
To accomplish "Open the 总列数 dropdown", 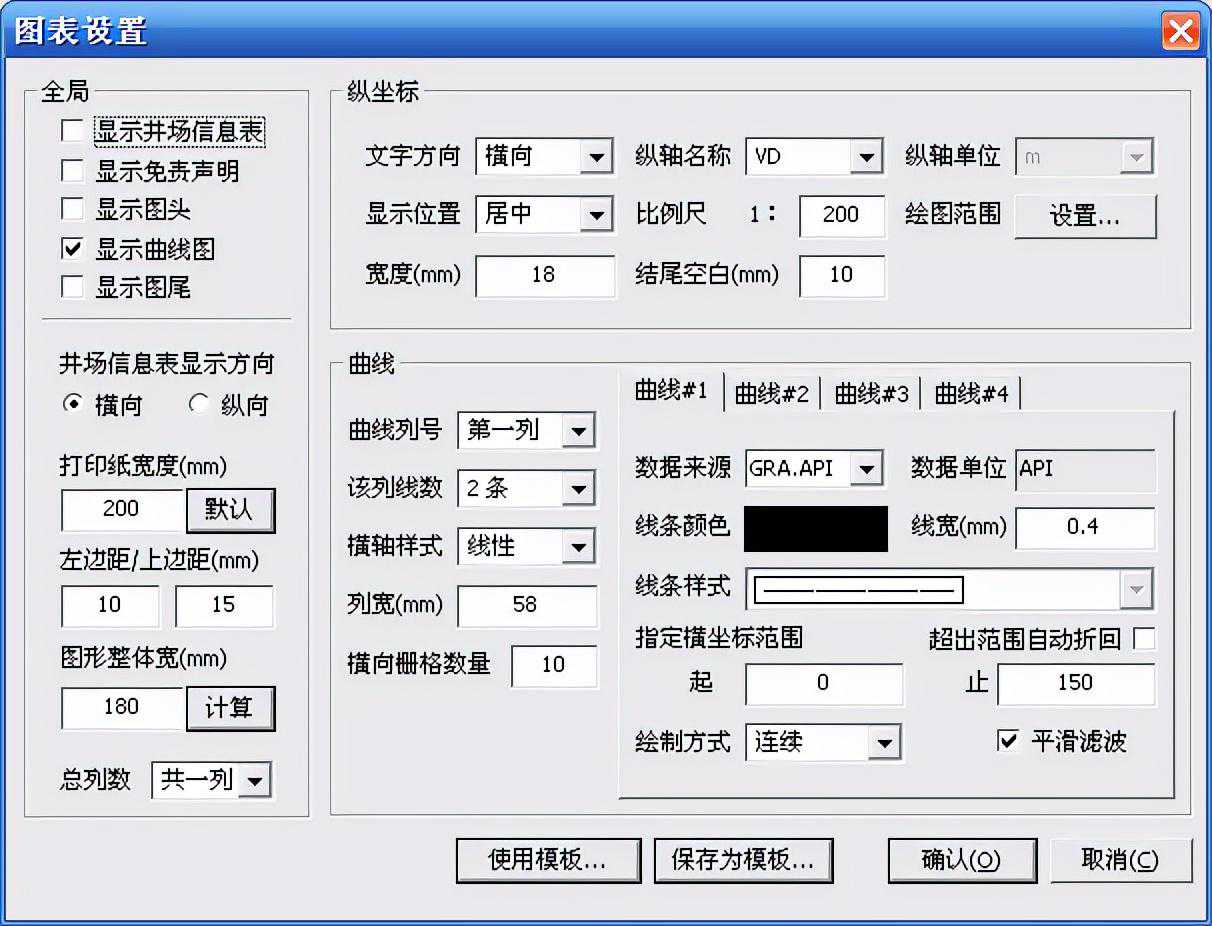I will pos(255,781).
